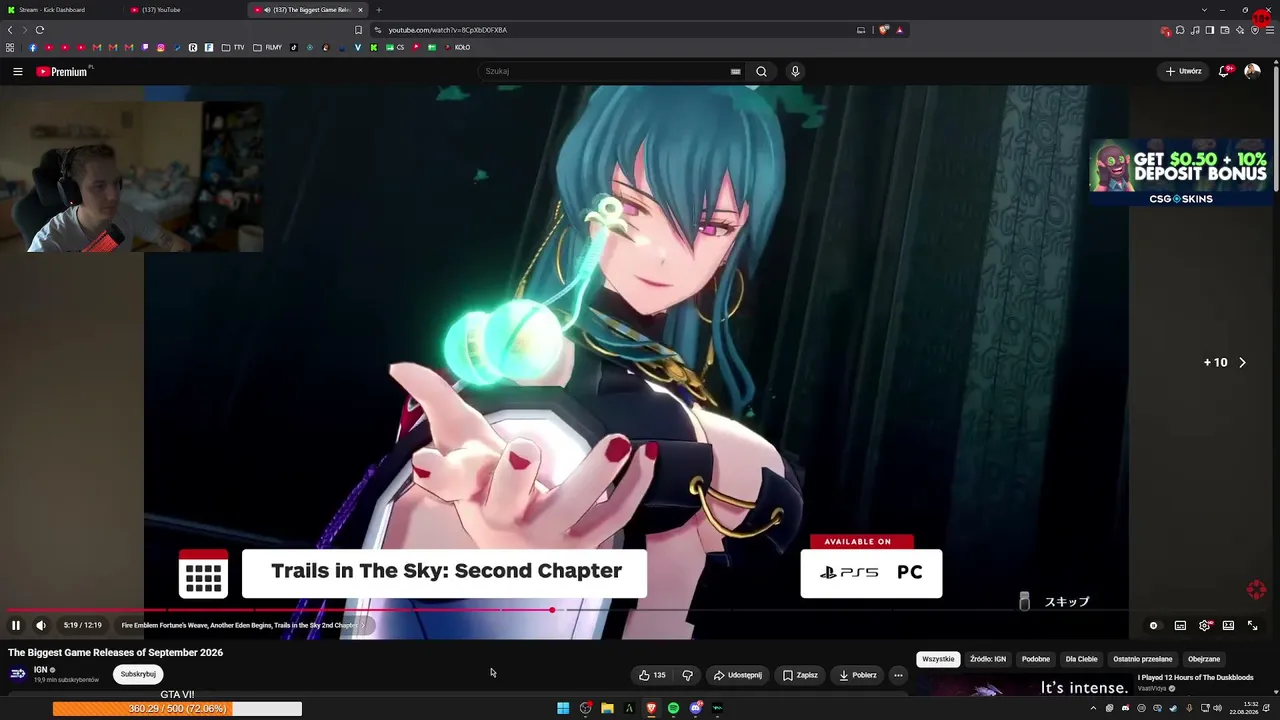The width and height of the screenshot is (1280, 720).
Task: Open File Explorer from taskbar
Action: pyautogui.click(x=607, y=708)
